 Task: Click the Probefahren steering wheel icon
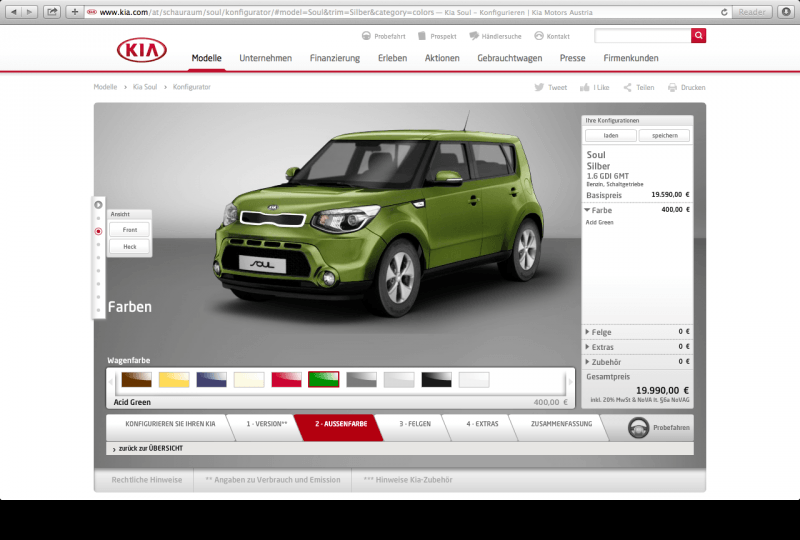[638, 428]
